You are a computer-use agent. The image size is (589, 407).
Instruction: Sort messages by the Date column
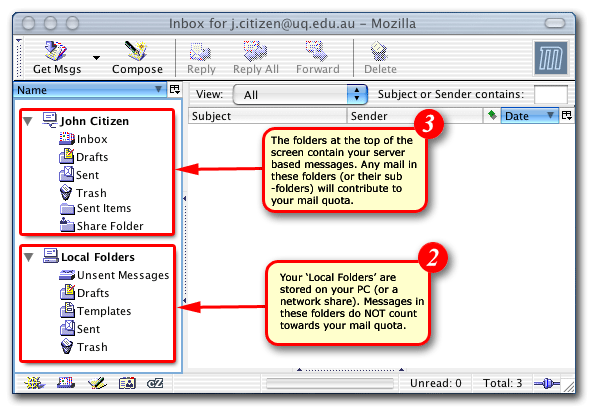pyautogui.click(x=529, y=116)
